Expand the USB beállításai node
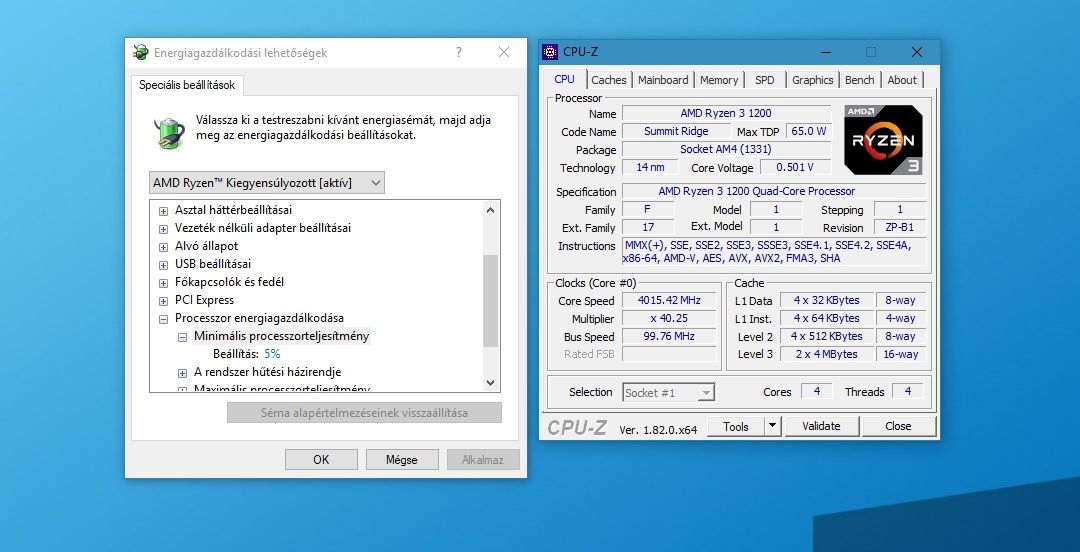This screenshot has width=1080, height=552. [163, 265]
